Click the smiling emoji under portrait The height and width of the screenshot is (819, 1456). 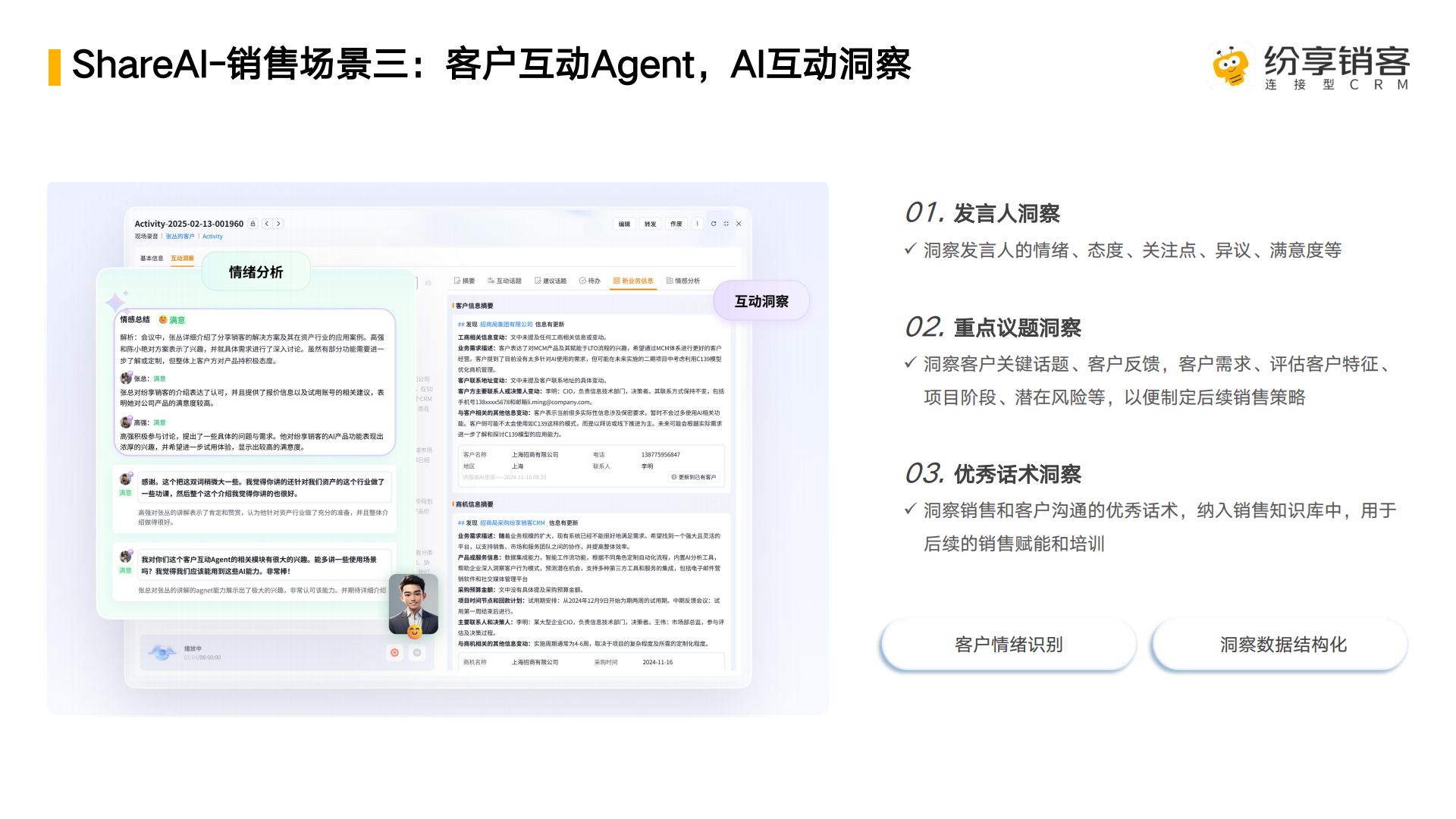click(414, 632)
